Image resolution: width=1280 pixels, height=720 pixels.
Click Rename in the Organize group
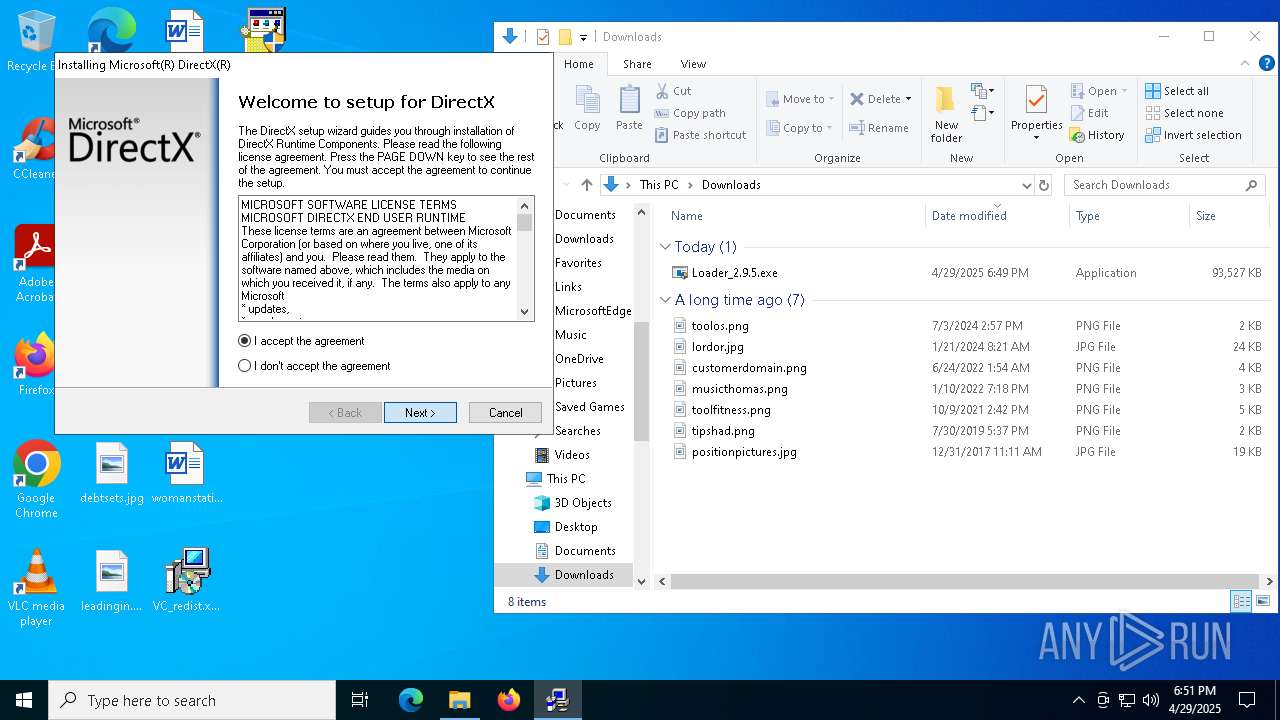[878, 128]
